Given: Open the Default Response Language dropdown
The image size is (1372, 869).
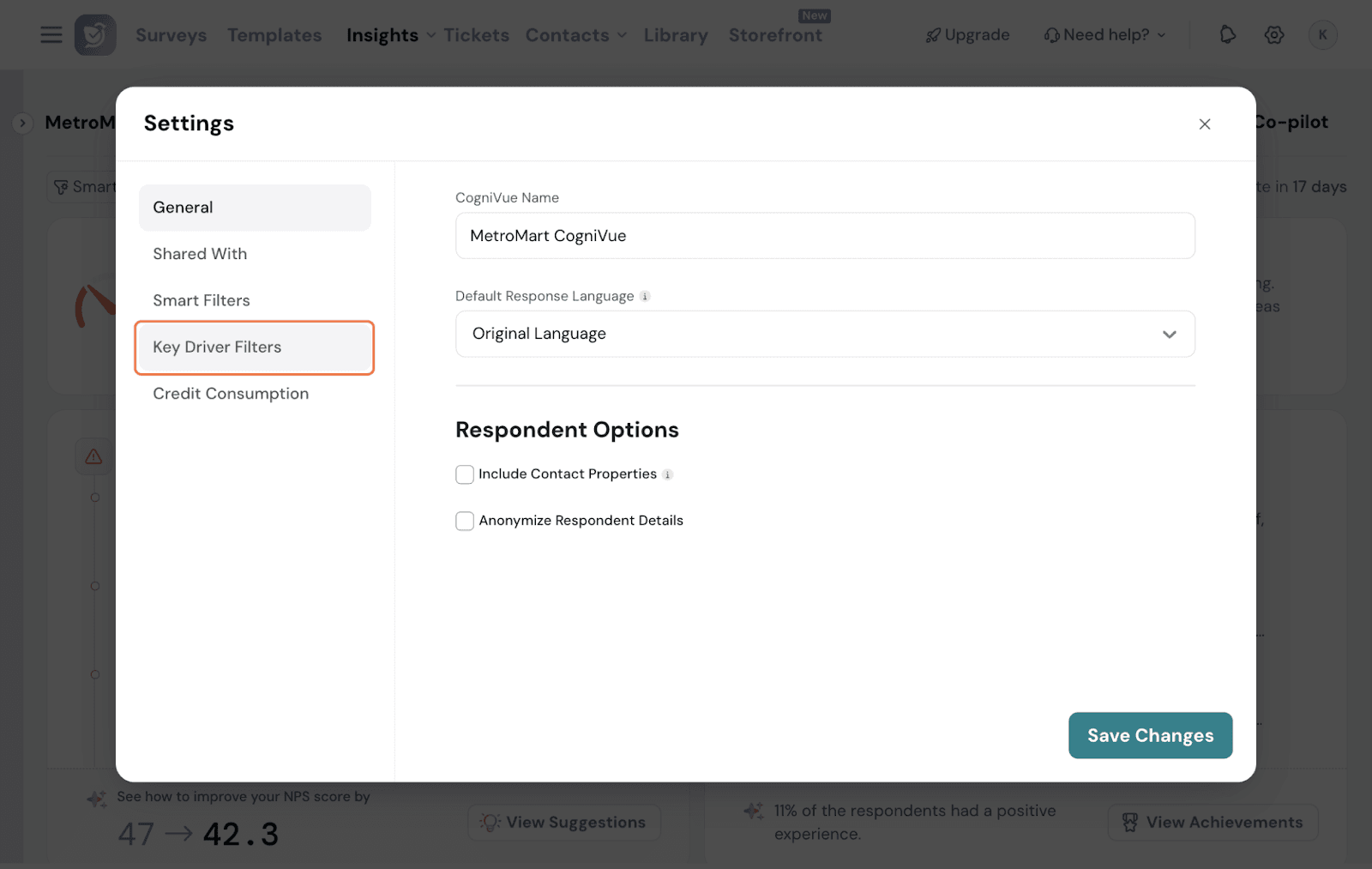Looking at the screenshot, I should coord(824,334).
